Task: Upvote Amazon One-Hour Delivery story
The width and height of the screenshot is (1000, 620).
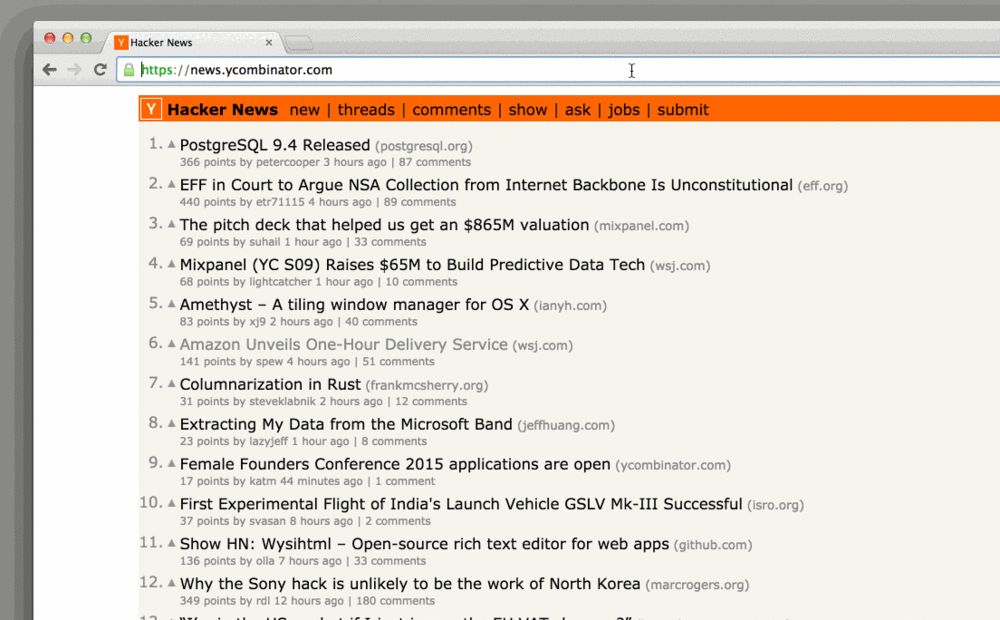Action: tap(171, 344)
